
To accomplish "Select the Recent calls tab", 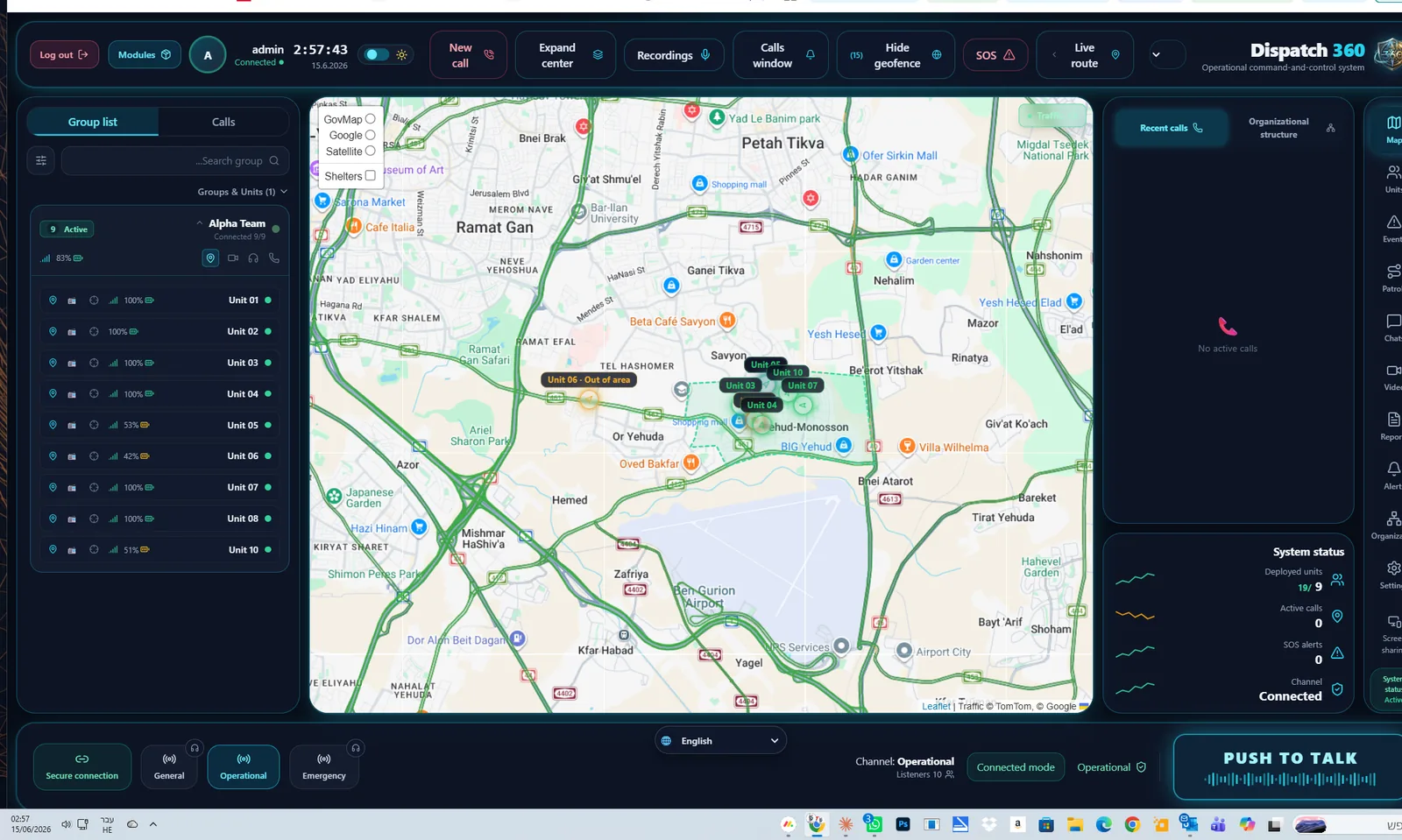I will click(1172, 128).
